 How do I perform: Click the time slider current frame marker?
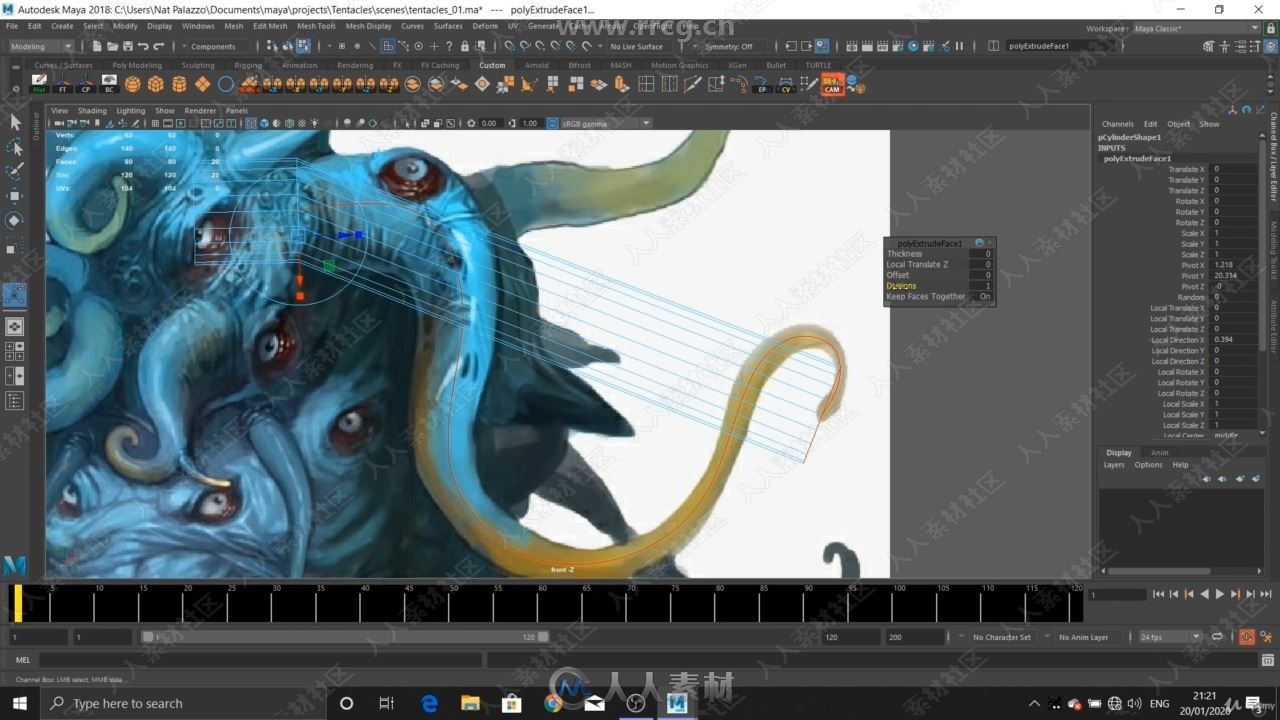click(17, 602)
